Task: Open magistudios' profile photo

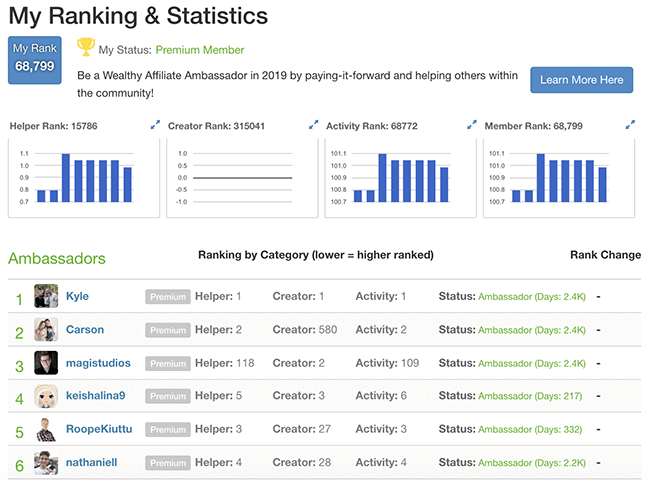Action: [x=46, y=363]
